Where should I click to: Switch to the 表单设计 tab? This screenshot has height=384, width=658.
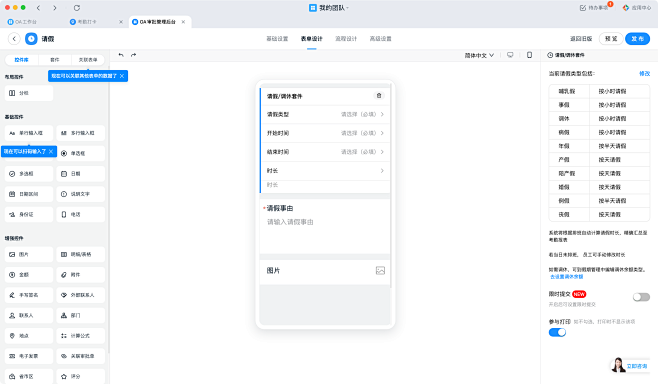[311, 39]
